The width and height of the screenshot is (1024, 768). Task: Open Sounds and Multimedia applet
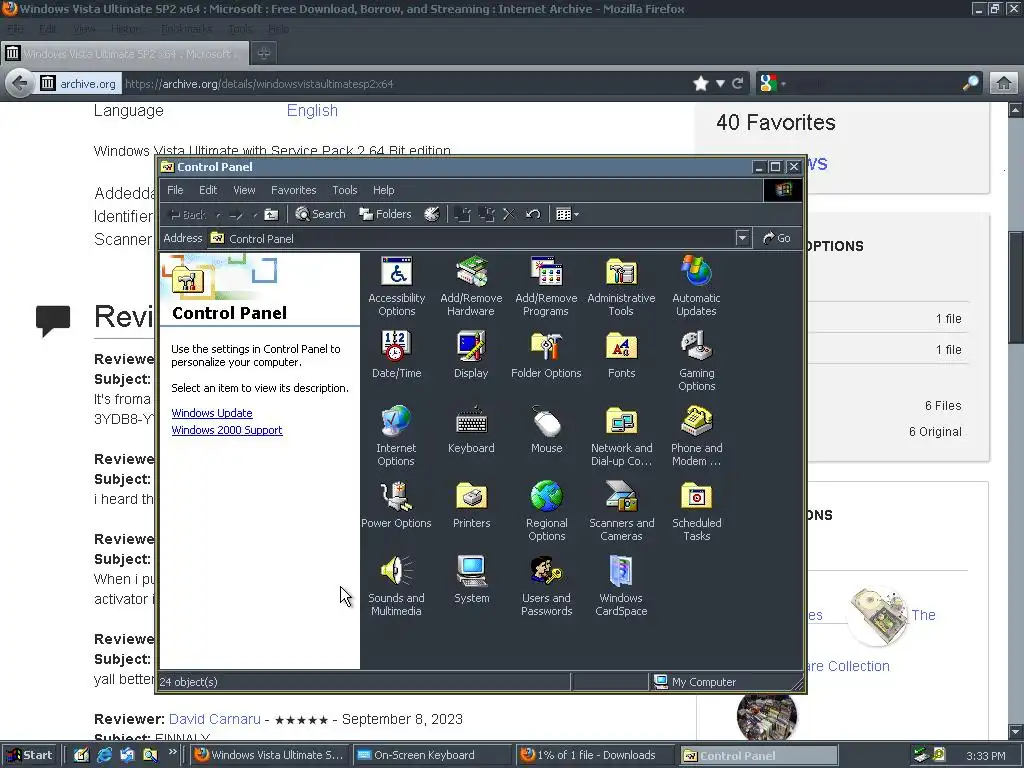point(396,586)
